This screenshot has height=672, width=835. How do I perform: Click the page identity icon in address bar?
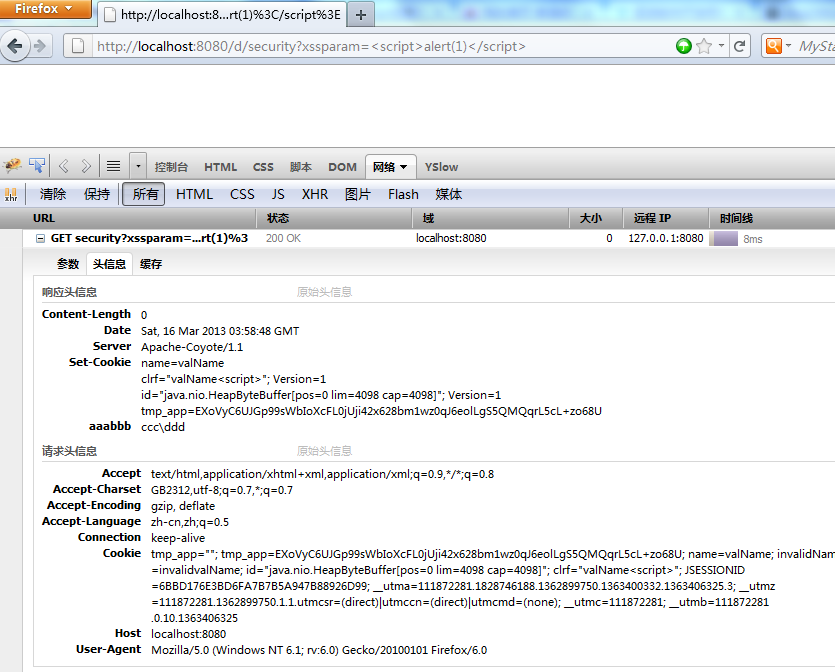(x=78, y=46)
